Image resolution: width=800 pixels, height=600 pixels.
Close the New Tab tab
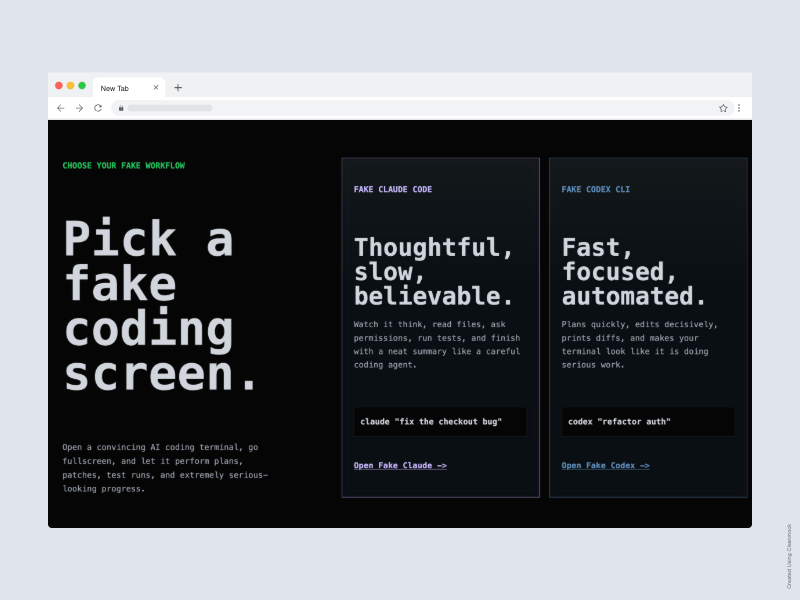[156, 88]
